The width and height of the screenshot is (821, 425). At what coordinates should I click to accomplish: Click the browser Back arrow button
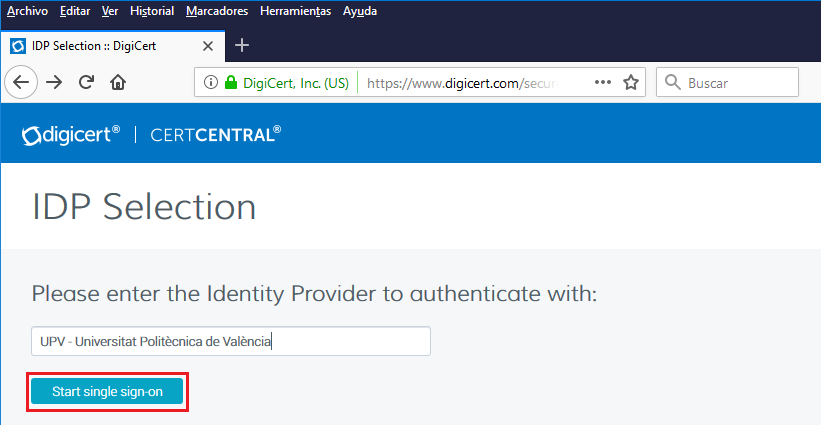[22, 83]
